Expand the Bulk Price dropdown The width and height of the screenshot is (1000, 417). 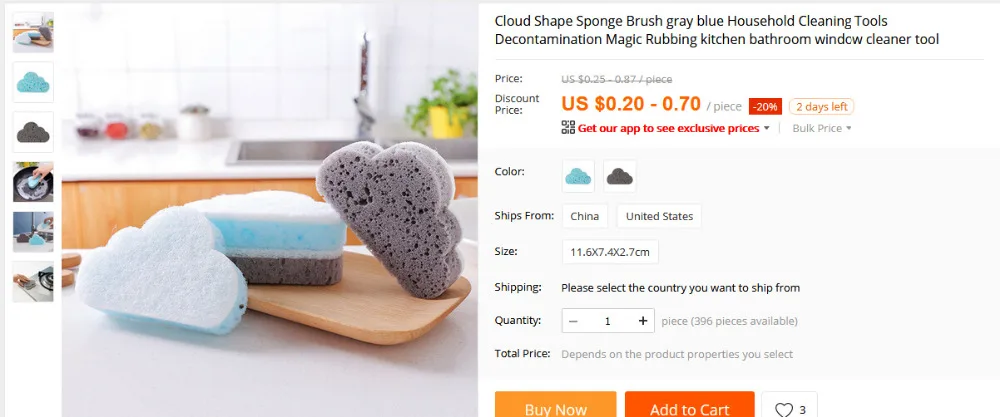821,128
